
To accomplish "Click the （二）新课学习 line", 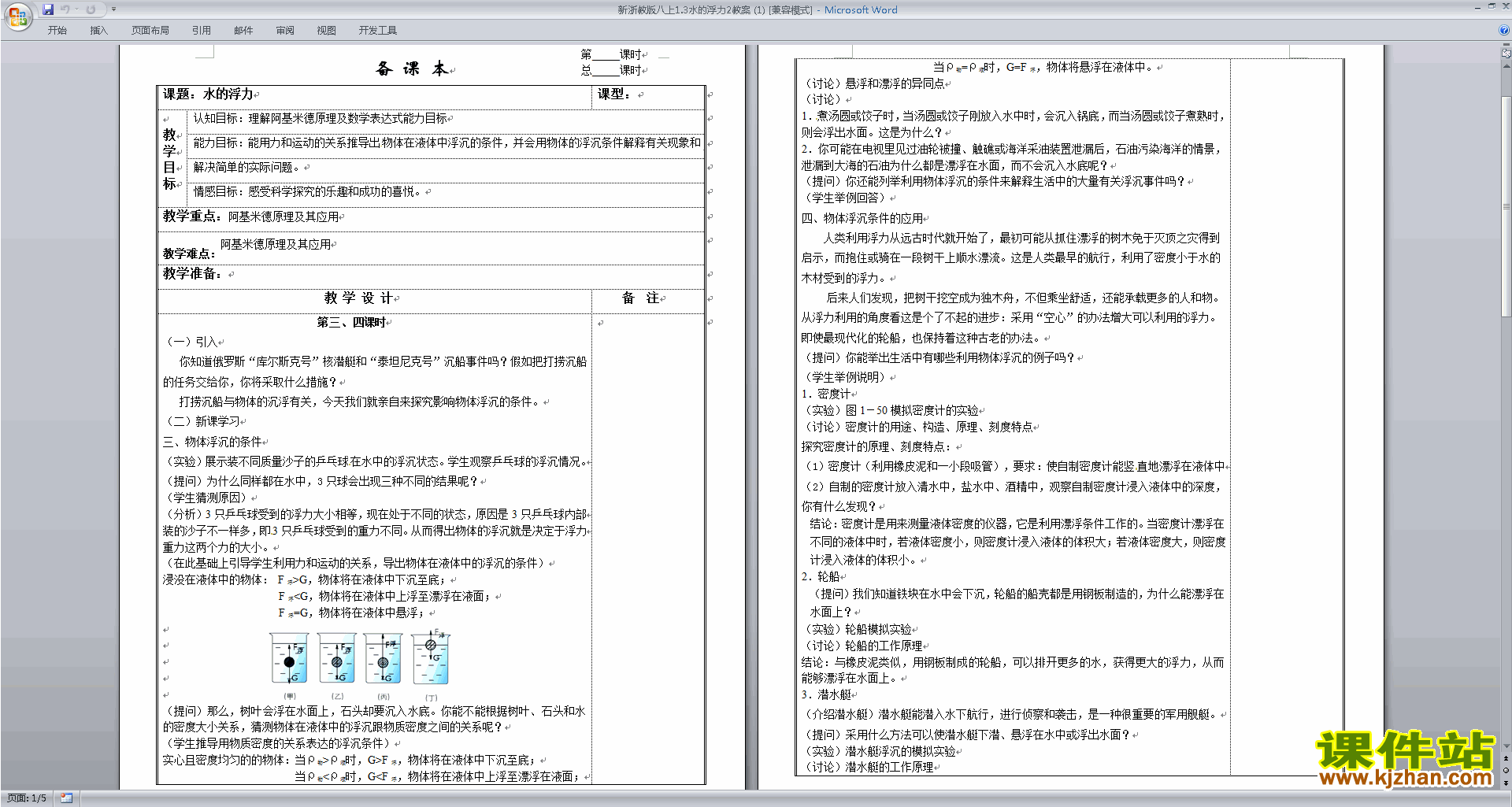I will pos(202,422).
